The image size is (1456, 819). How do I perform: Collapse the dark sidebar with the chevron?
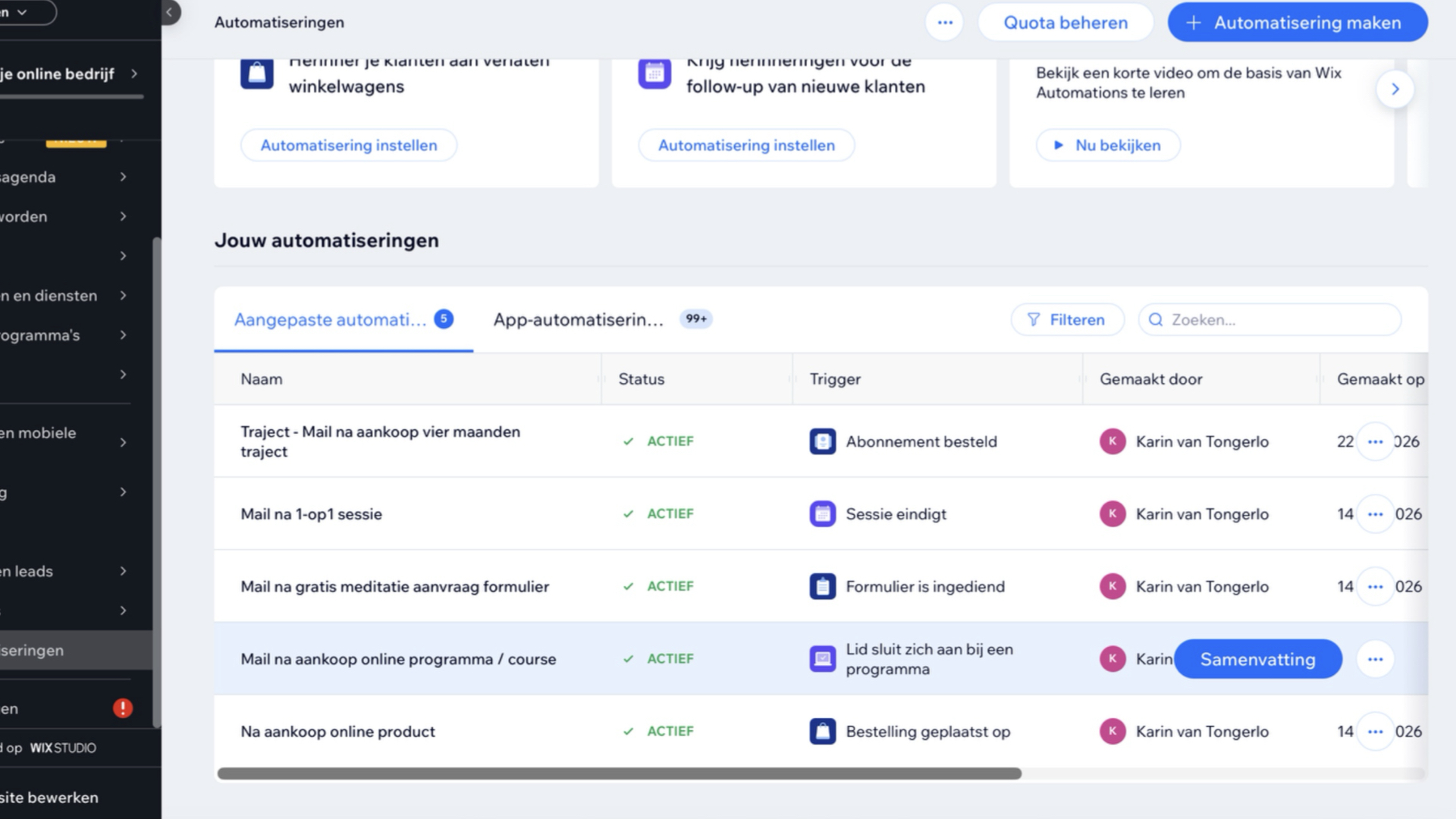coord(168,13)
